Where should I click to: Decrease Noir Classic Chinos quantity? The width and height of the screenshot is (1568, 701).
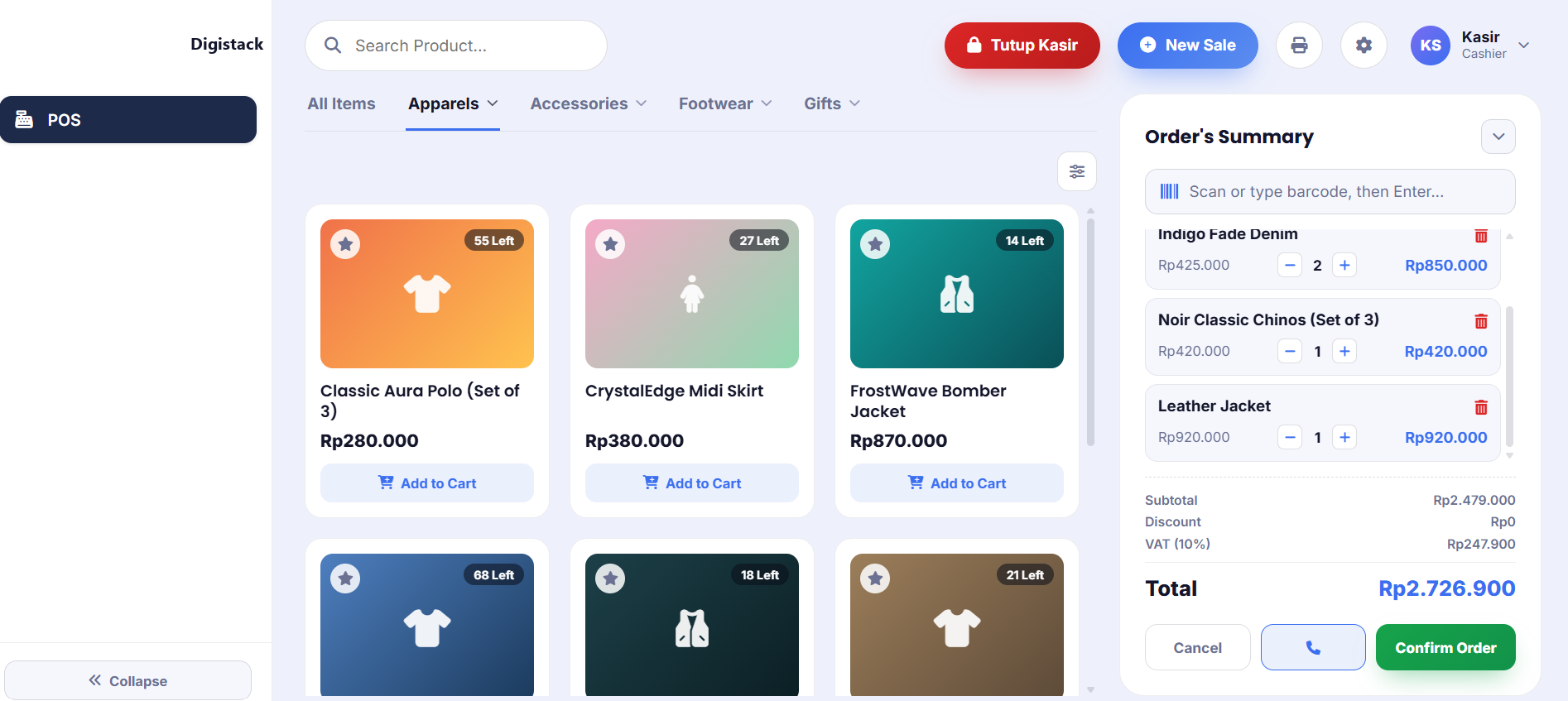click(x=1290, y=352)
